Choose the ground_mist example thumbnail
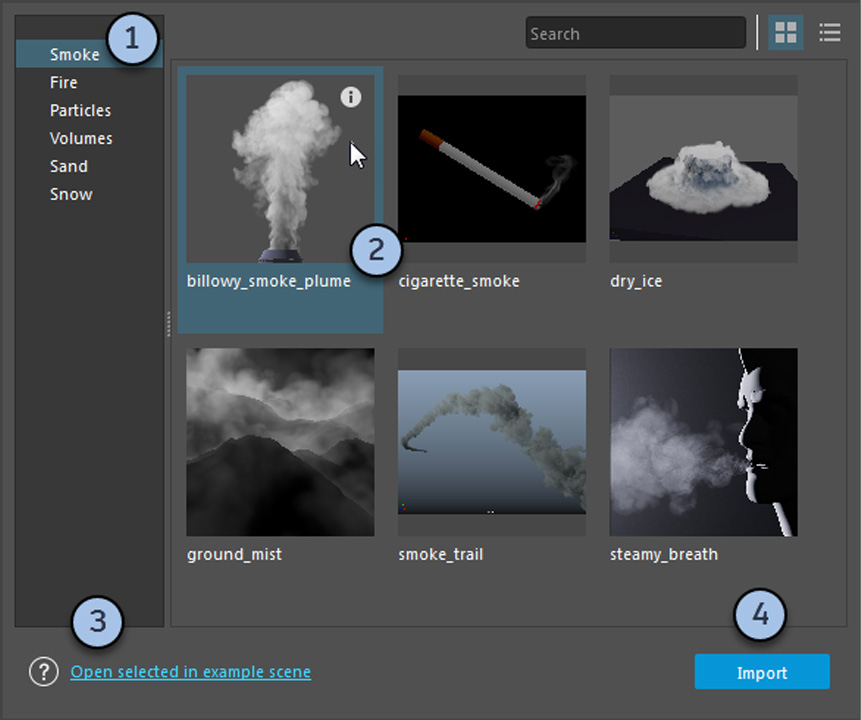The width and height of the screenshot is (861, 720). tap(280, 442)
